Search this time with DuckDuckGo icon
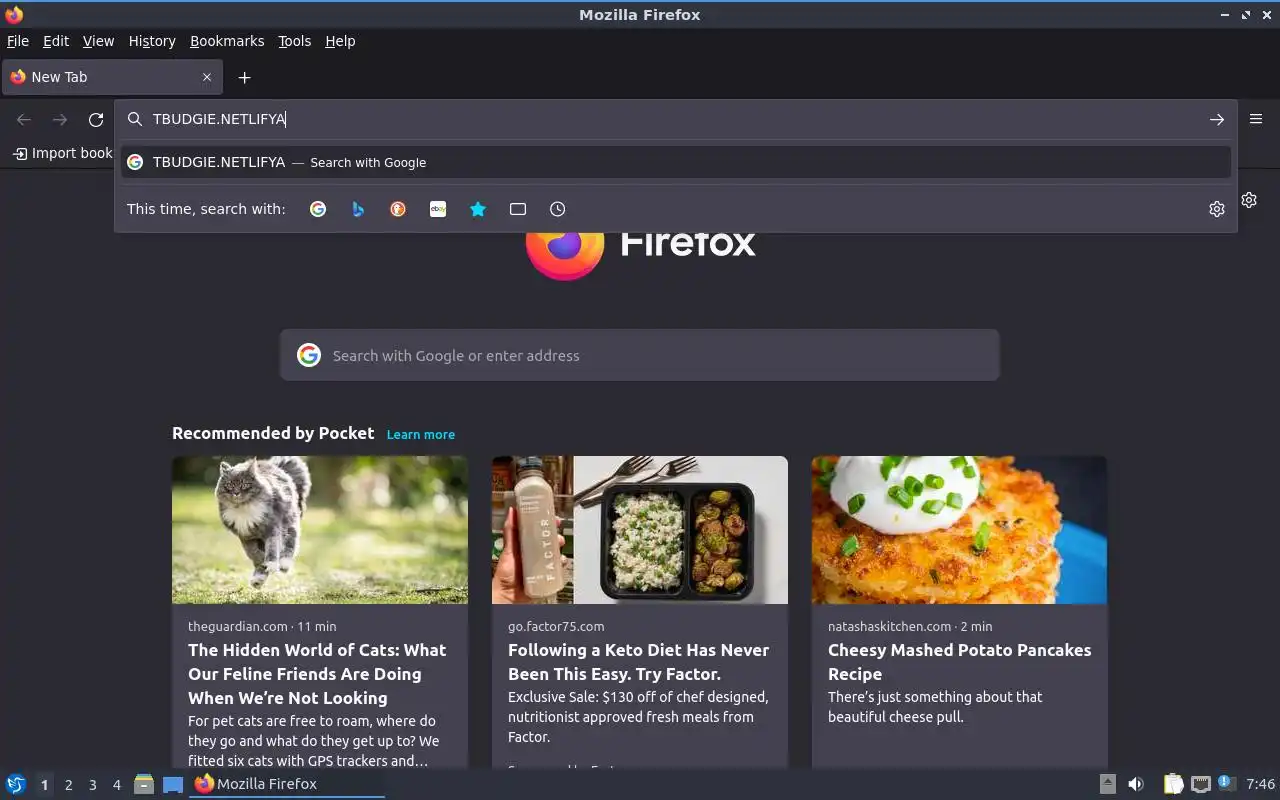1280x800 pixels. point(398,209)
